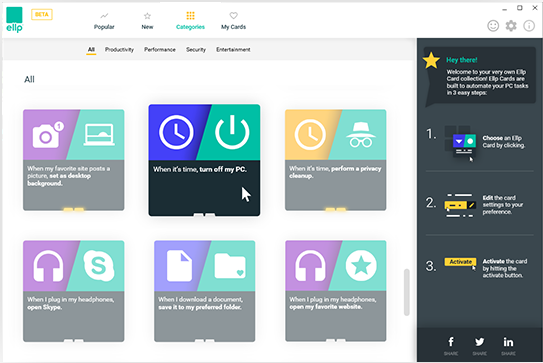Viewport: 543px width, 363px height.
Task: Select the Categories tab
Action: point(190,21)
